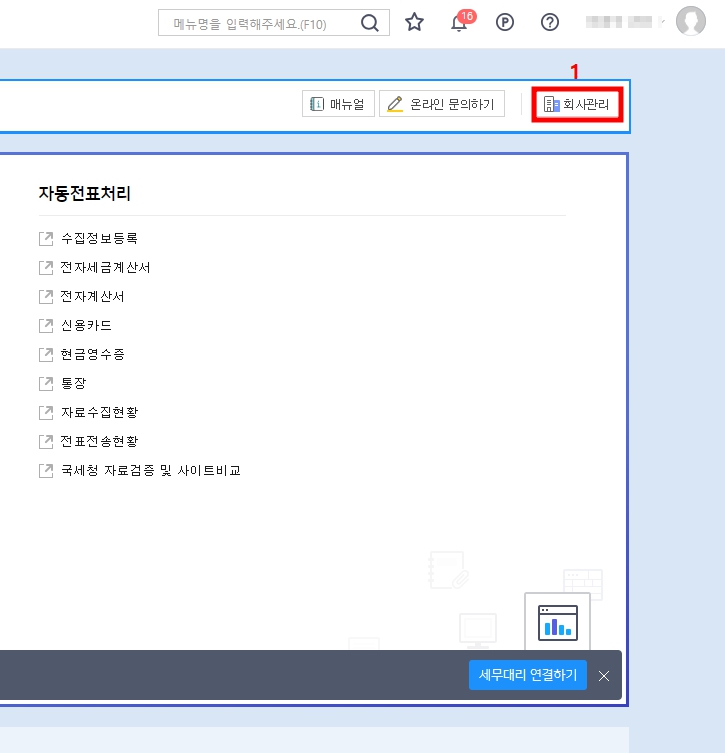The image size is (725, 753).
Task: Click external-link icon beside 전자세금계산서
Action: click(x=46, y=267)
